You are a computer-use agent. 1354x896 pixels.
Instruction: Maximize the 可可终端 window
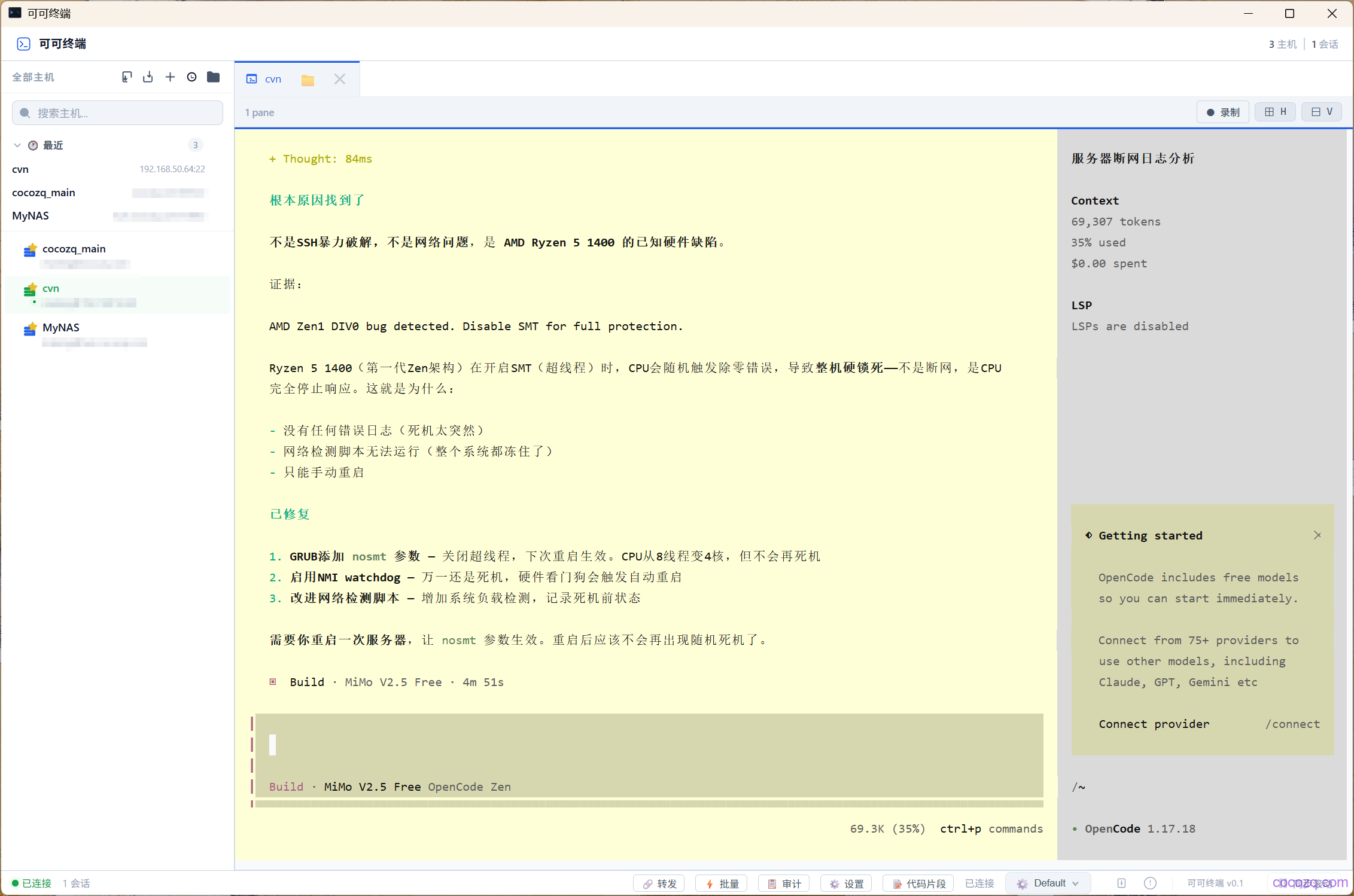(1290, 13)
